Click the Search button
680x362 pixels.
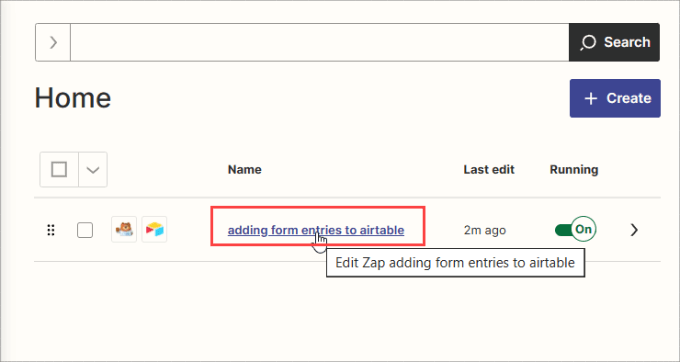(x=615, y=42)
